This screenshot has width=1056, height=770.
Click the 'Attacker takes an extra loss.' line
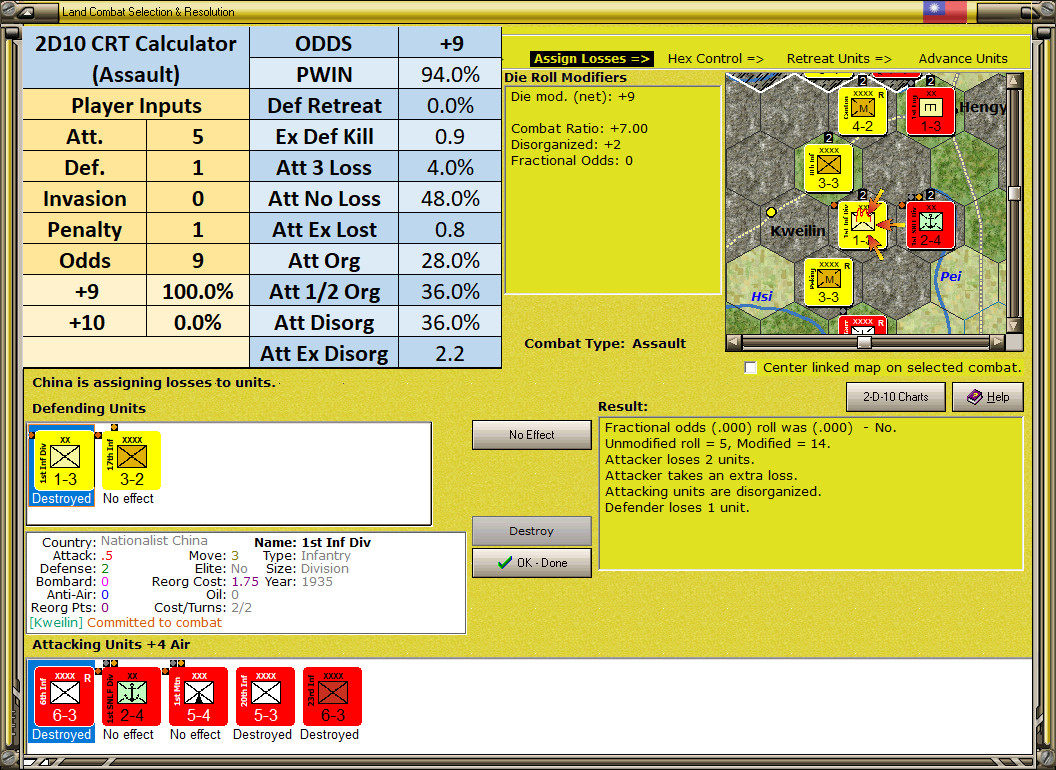coord(701,476)
